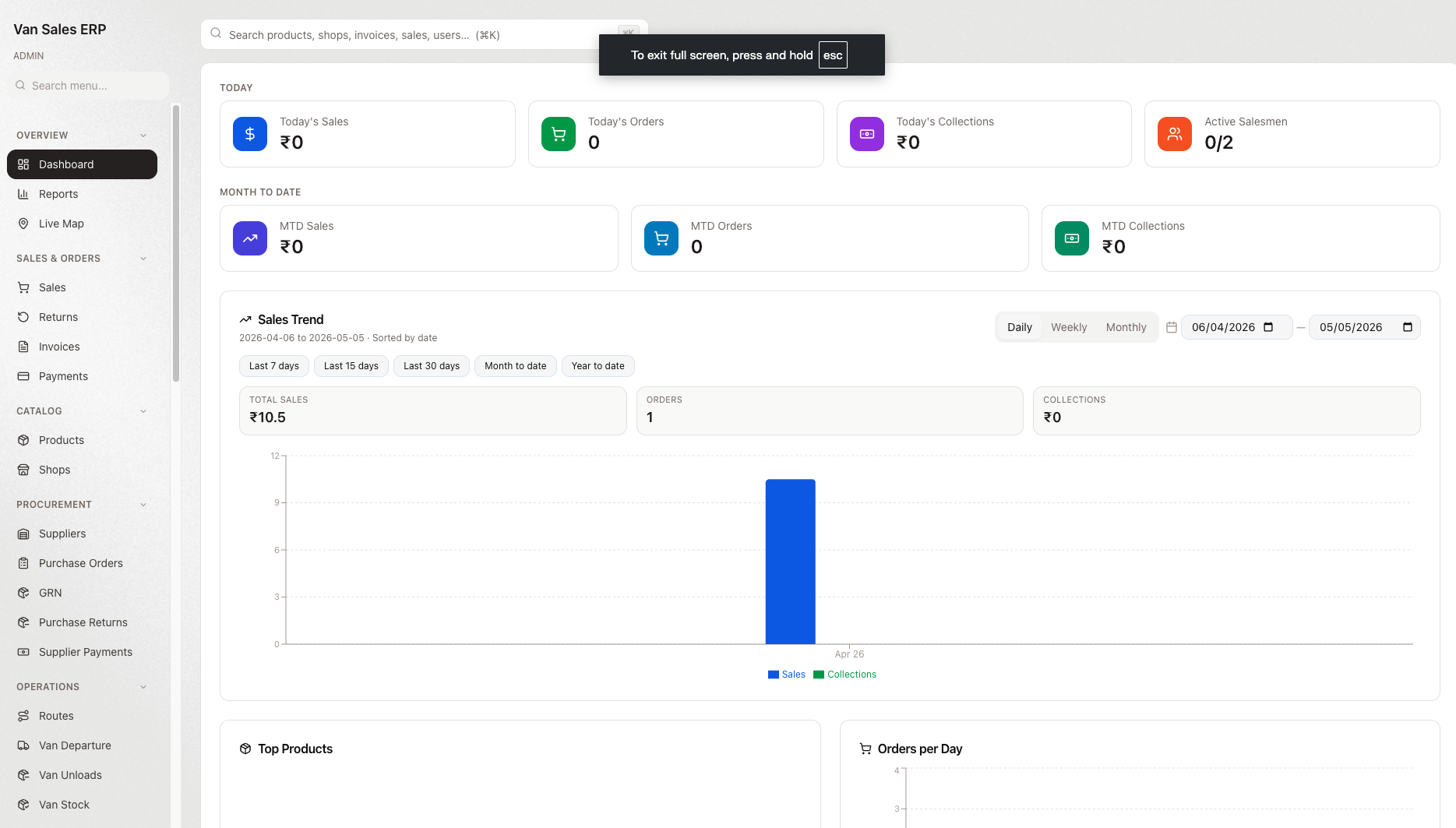1456x828 pixels.
Task: Select the Last 15 days preset
Action: [351, 366]
